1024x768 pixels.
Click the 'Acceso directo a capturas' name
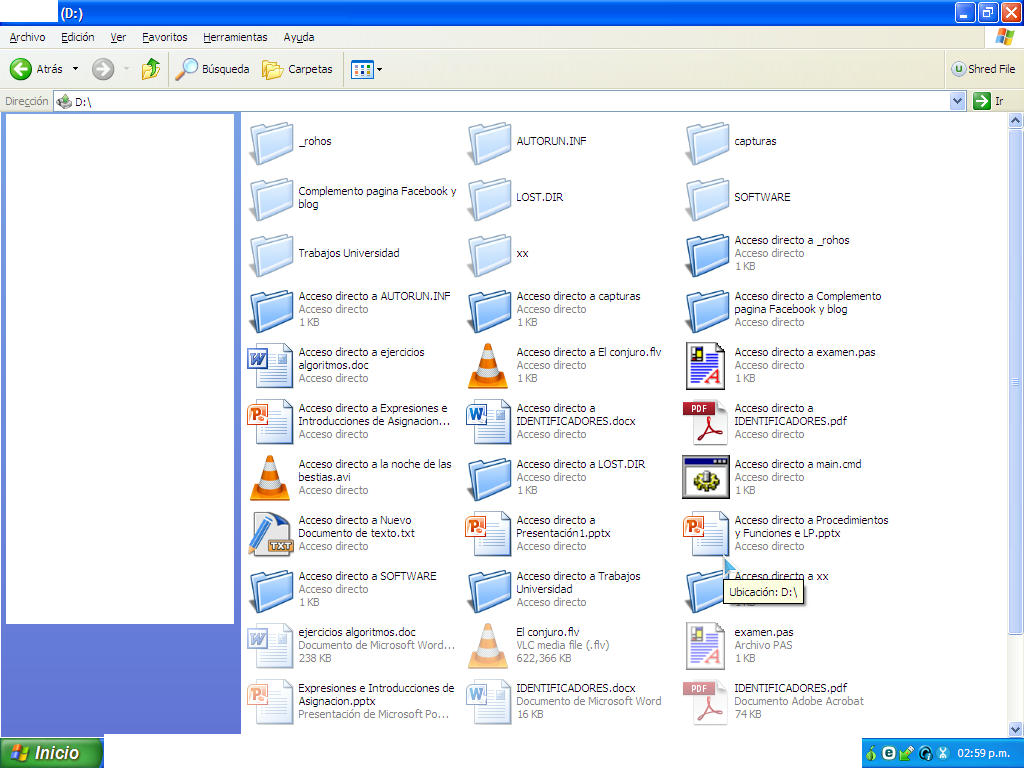(x=579, y=296)
